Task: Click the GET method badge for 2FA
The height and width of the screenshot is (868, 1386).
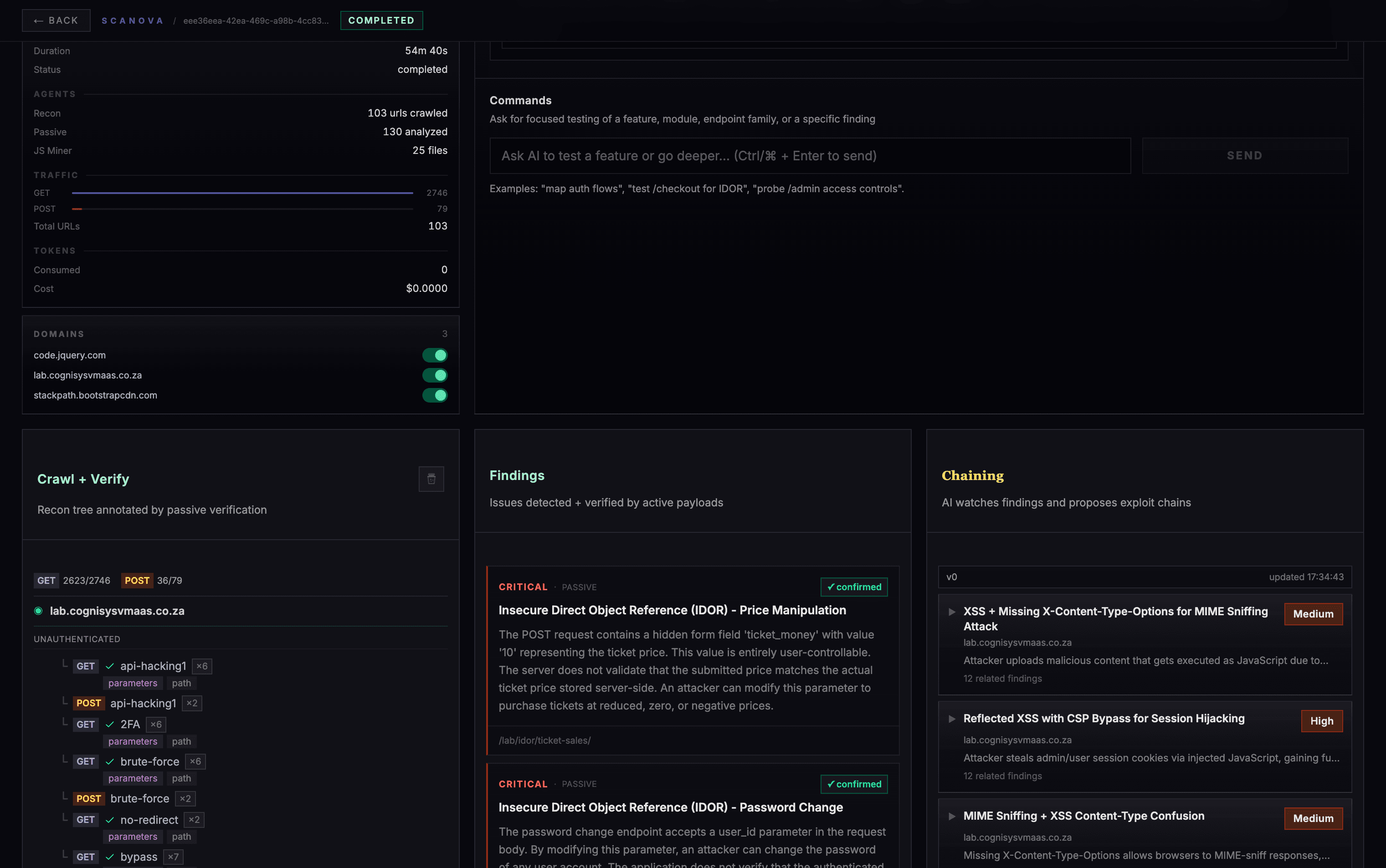Action: point(85,725)
